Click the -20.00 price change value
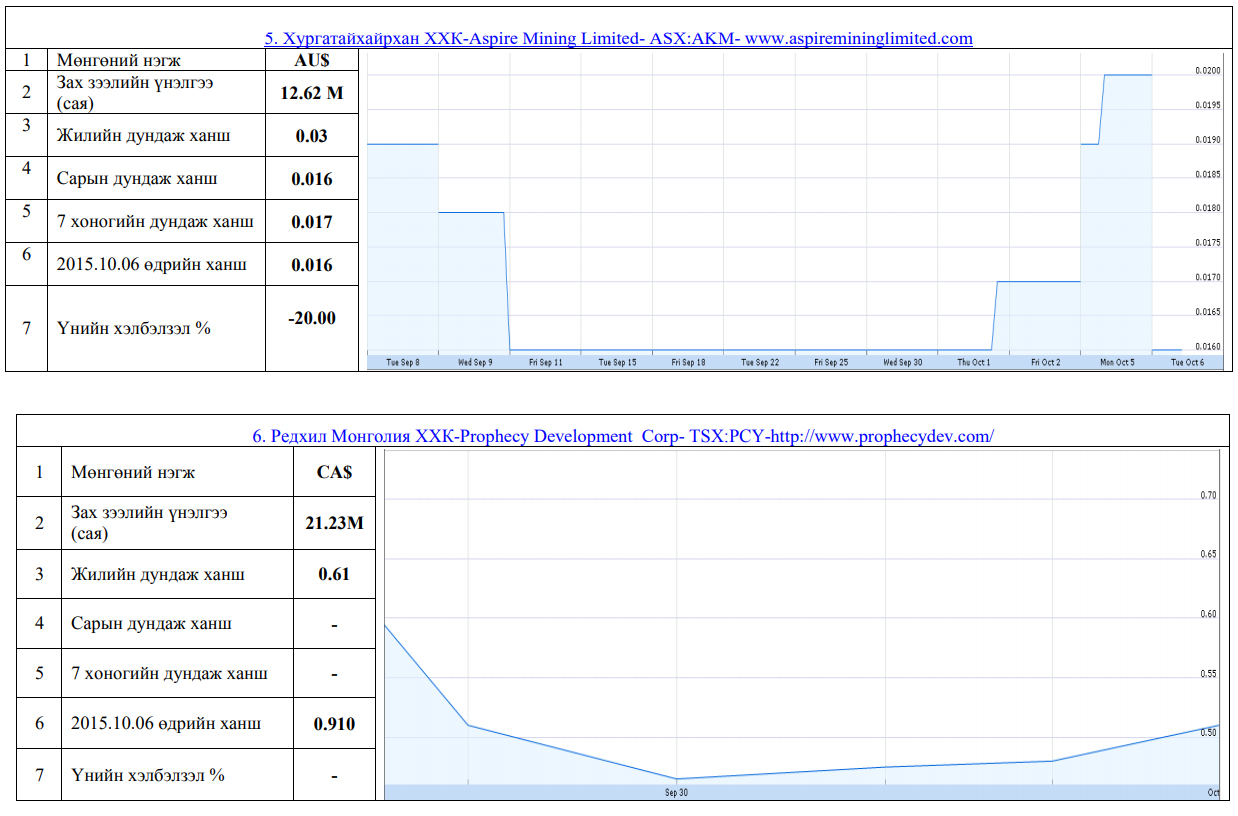The width and height of the screenshot is (1238, 816). 311,318
